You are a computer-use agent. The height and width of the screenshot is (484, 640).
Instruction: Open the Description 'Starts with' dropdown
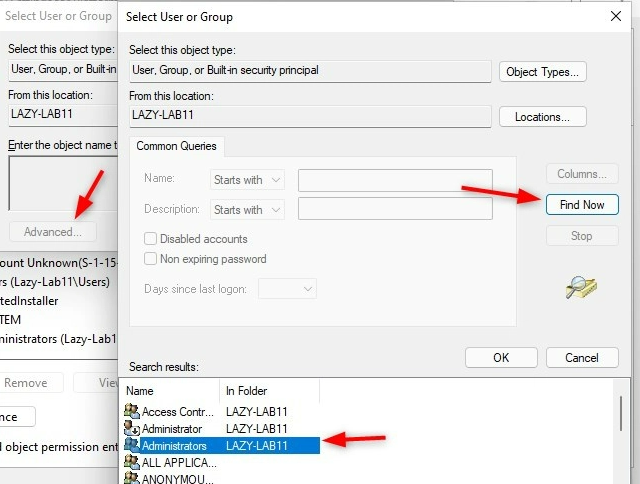click(x=247, y=210)
